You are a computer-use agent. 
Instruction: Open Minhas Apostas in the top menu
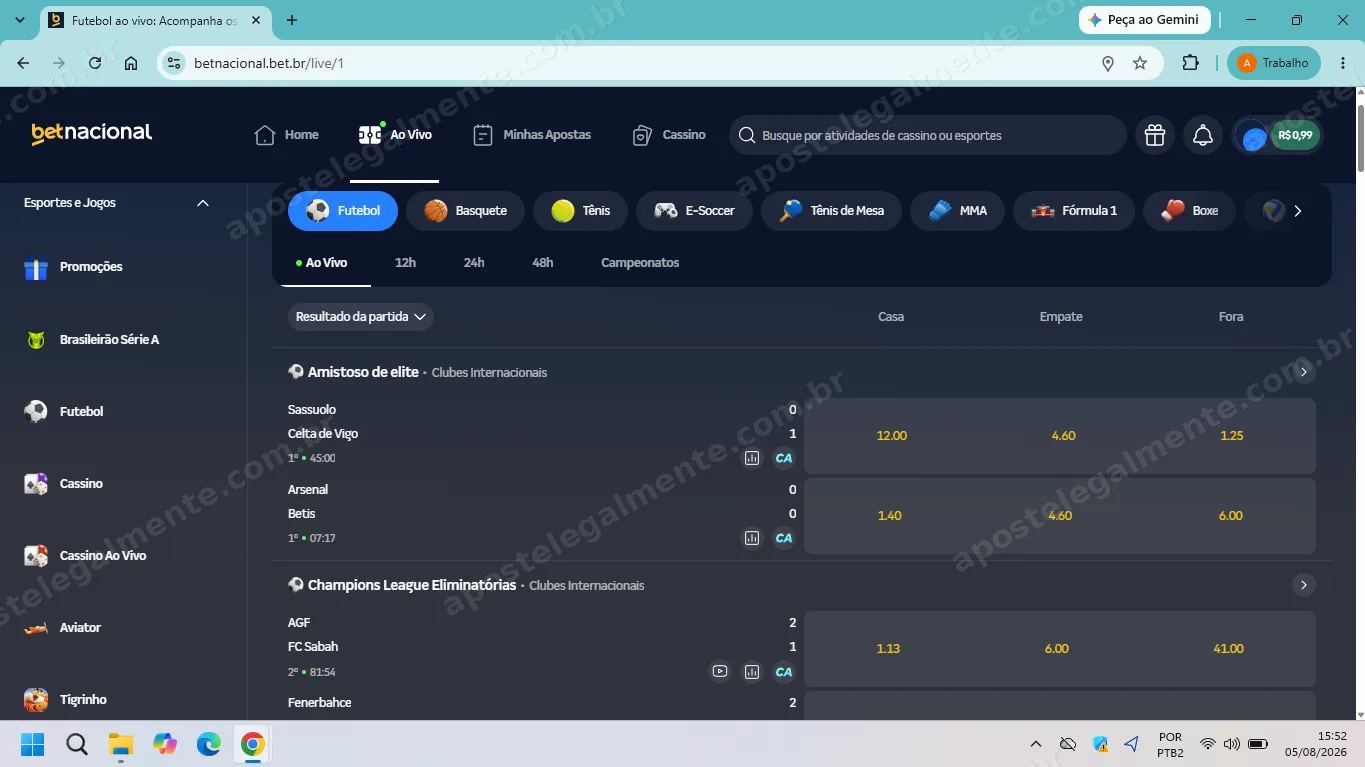[532, 135]
